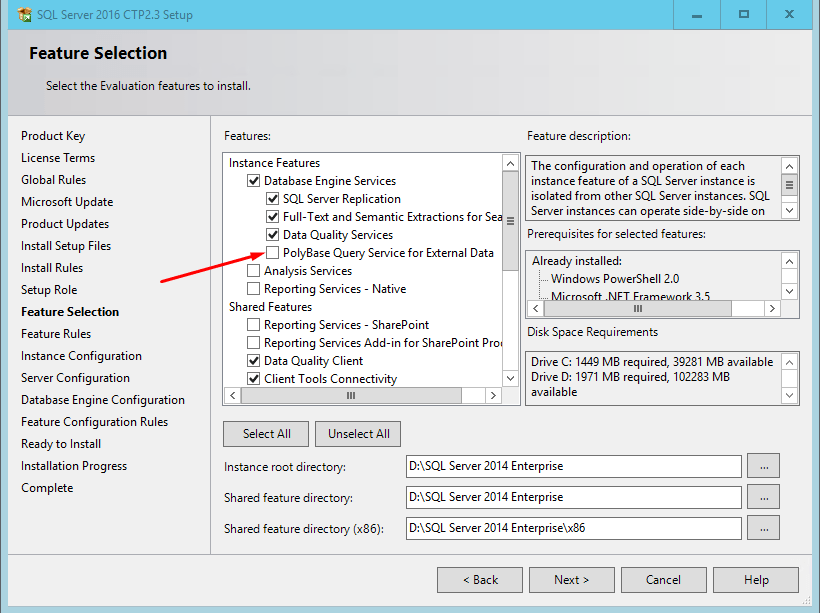Open the Product Key step in sidebar
The height and width of the screenshot is (613, 820).
53,136
